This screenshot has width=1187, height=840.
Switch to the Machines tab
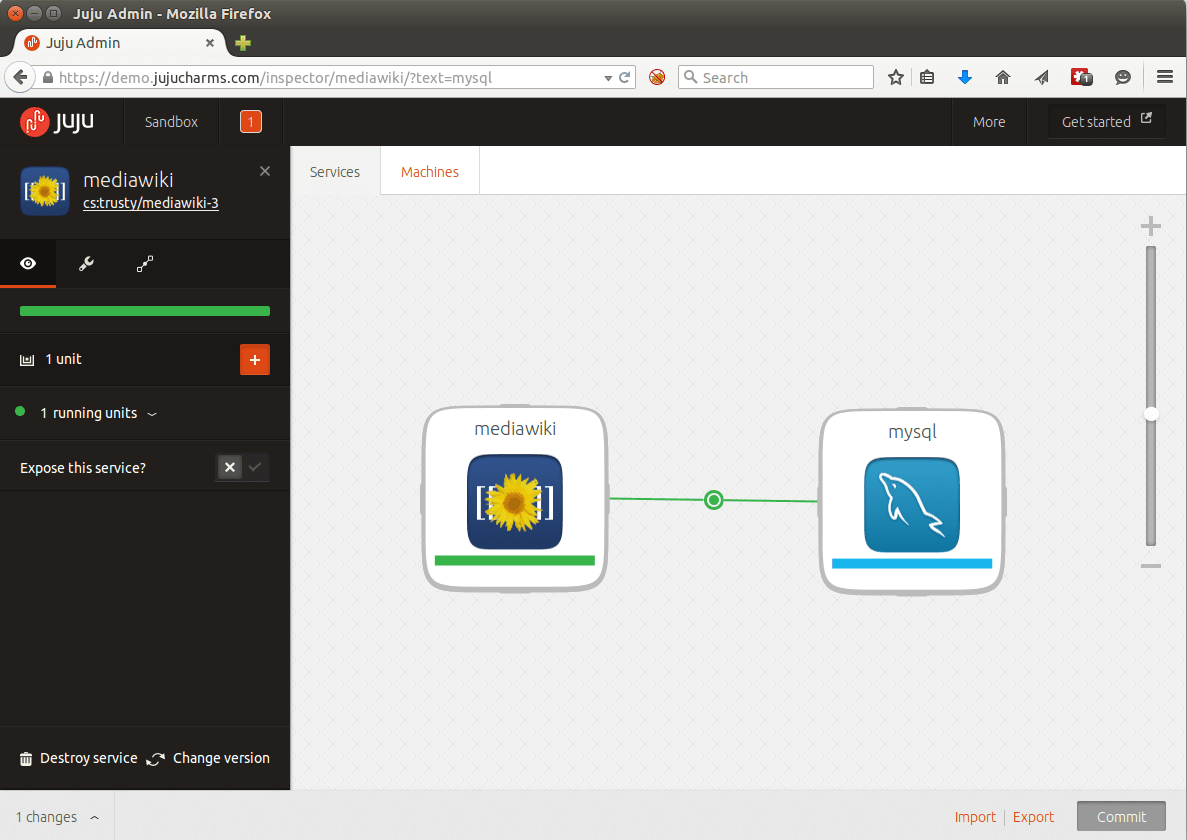(430, 172)
